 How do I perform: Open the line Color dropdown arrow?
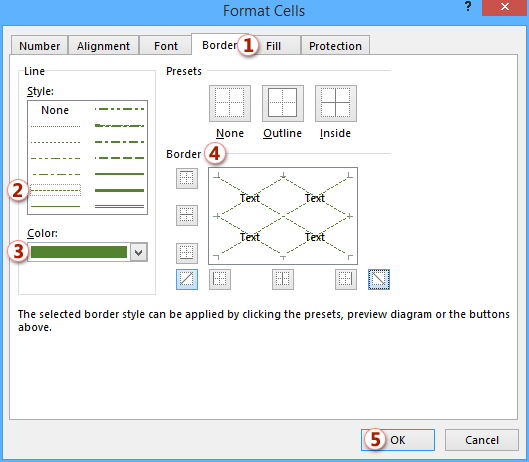tap(139, 252)
